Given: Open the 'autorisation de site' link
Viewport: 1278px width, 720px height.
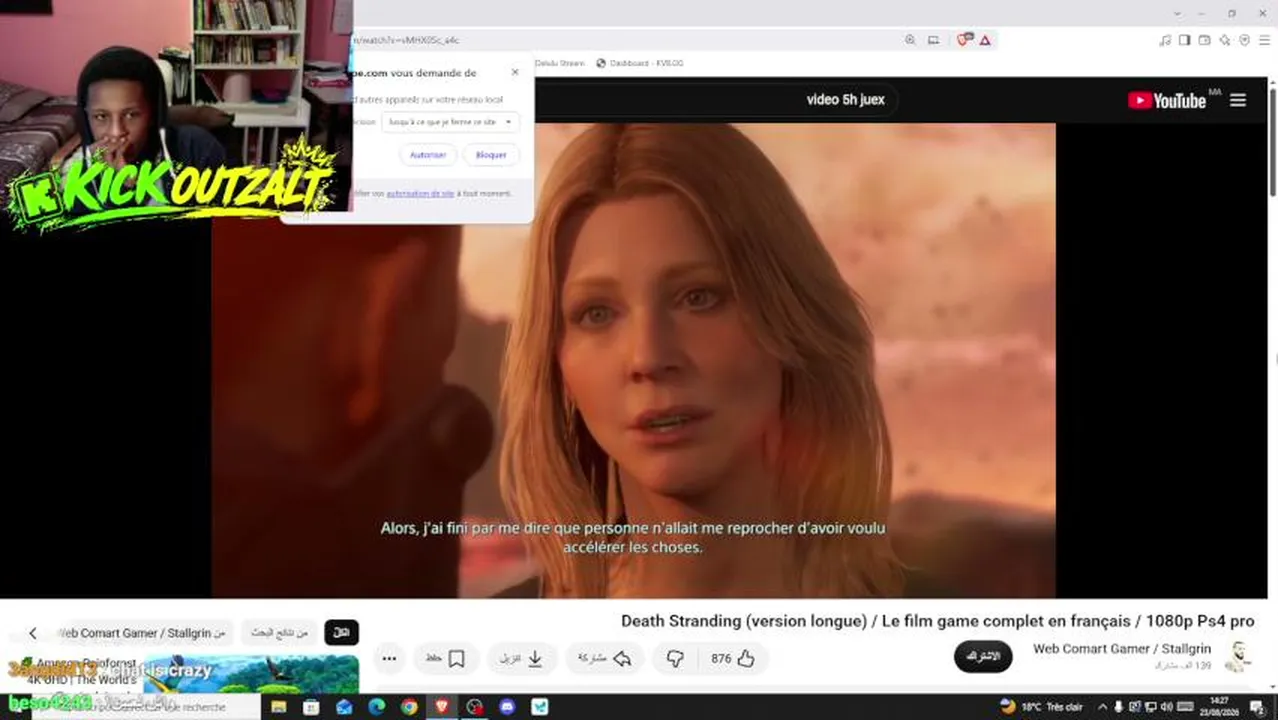Looking at the screenshot, I should (420, 193).
